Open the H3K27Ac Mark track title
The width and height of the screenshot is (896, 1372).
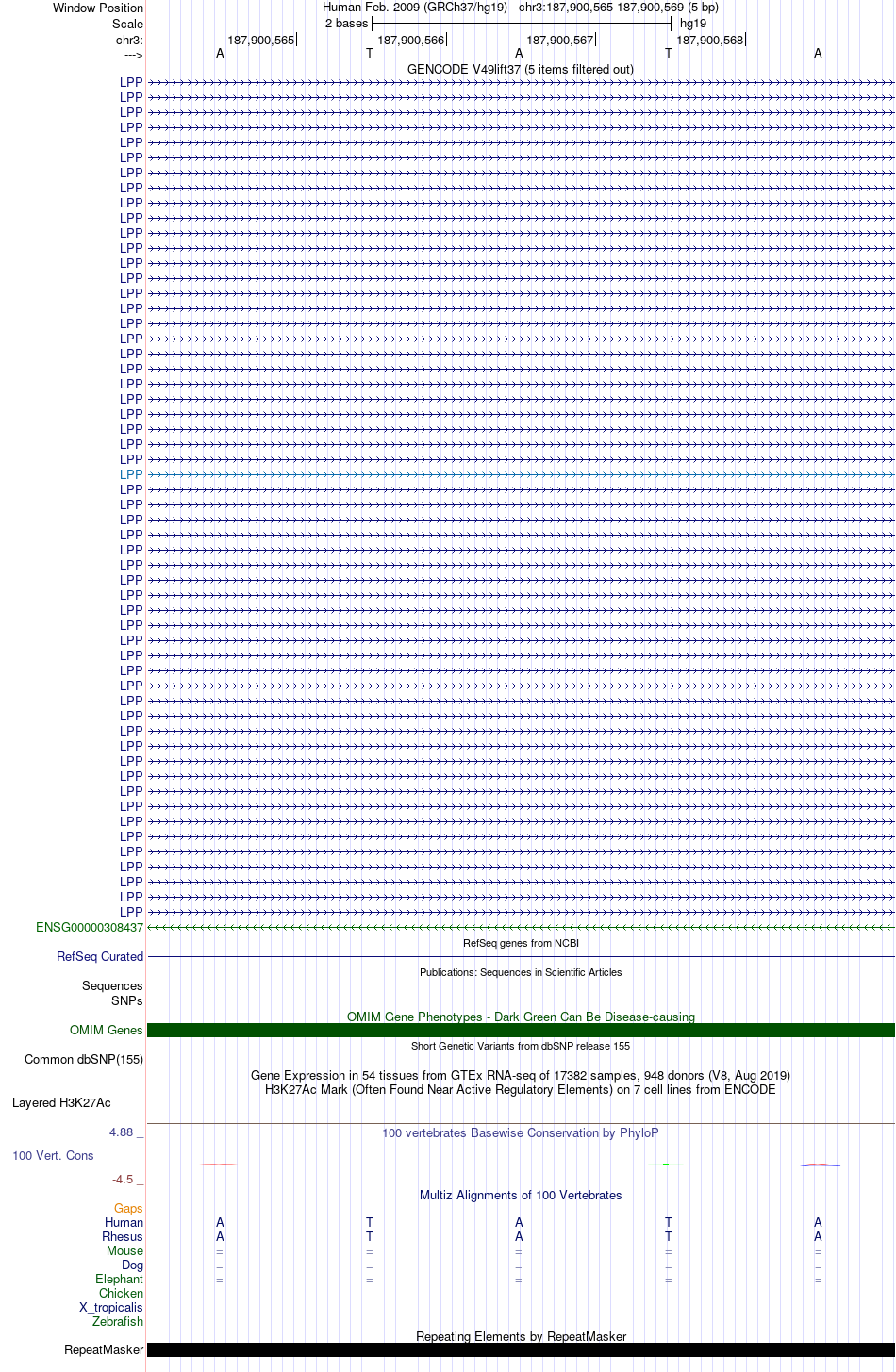521,1089
